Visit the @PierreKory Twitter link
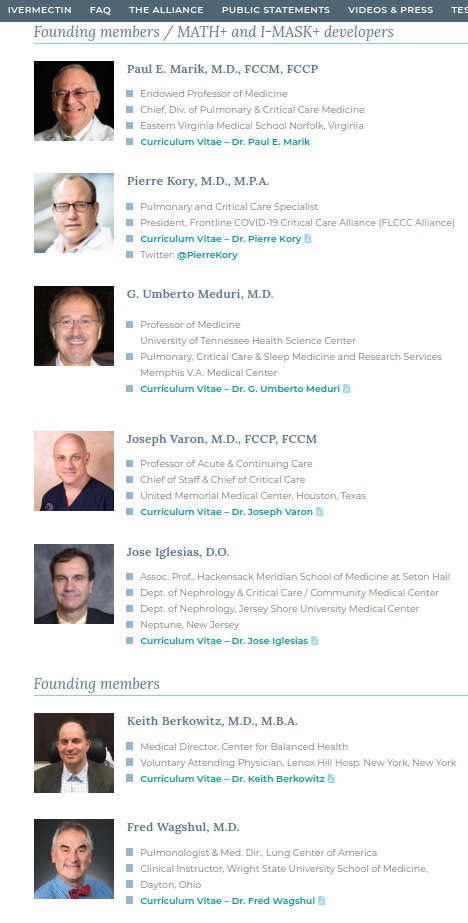Viewport: 468px width, 923px height. coord(207,255)
